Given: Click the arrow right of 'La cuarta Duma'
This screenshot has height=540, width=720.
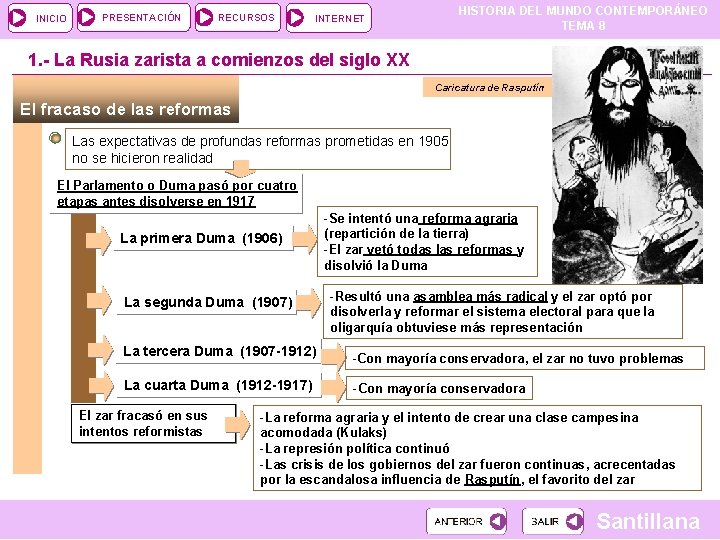Looking at the screenshot, I should click(x=333, y=388).
